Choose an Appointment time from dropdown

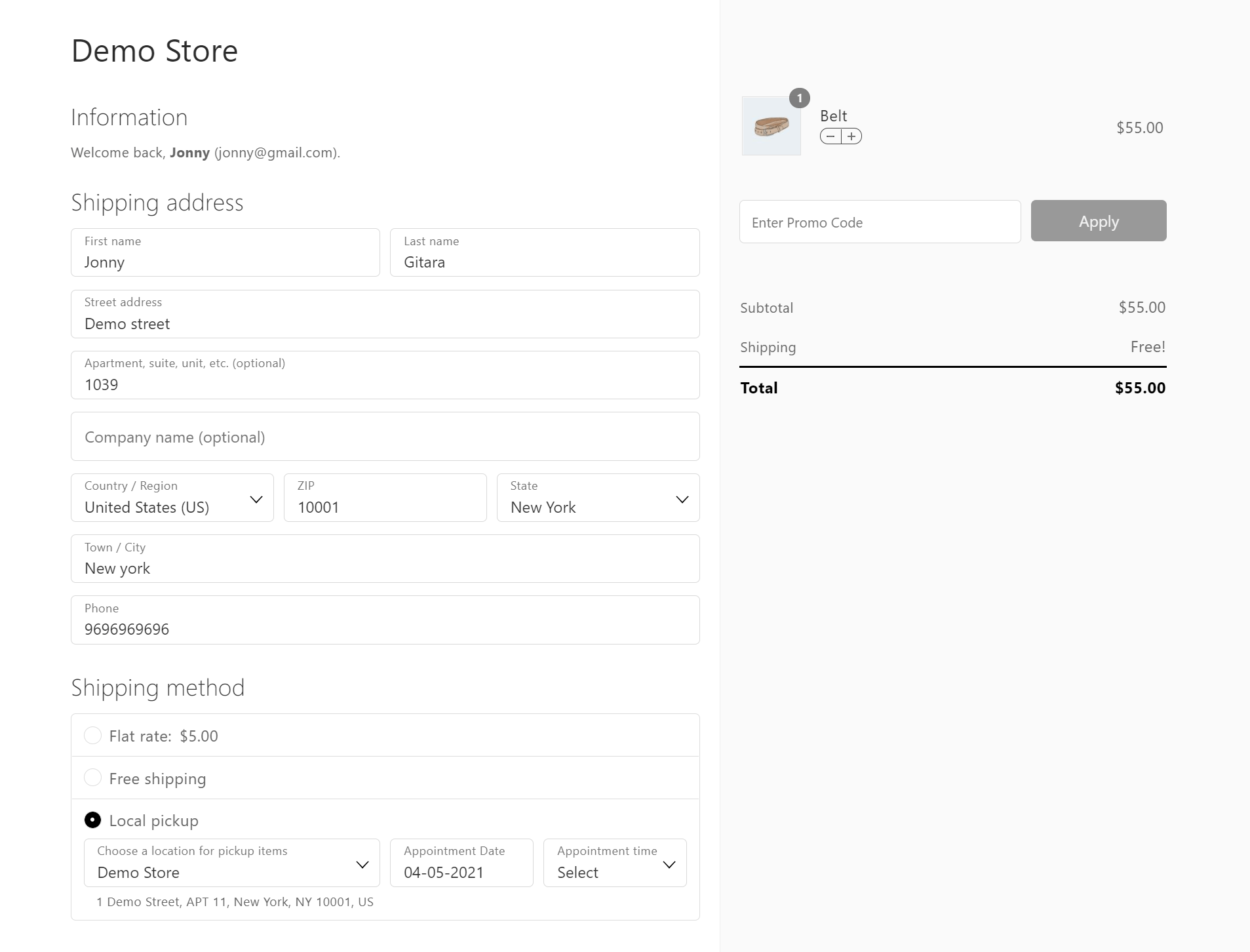[x=614, y=863]
